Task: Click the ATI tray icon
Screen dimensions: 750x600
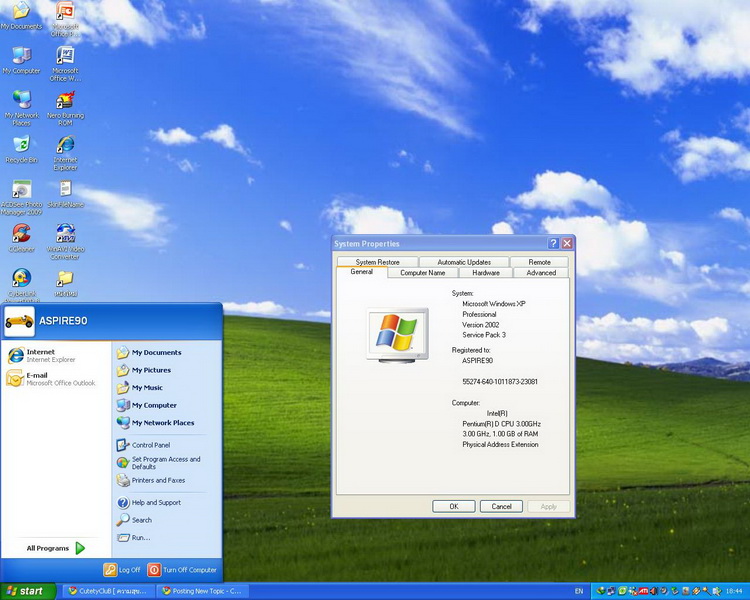Action: click(643, 591)
